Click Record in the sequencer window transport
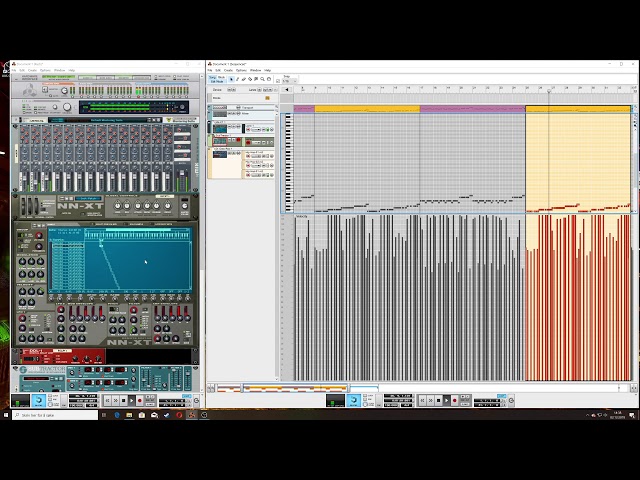The height and width of the screenshot is (480, 640). [455, 401]
